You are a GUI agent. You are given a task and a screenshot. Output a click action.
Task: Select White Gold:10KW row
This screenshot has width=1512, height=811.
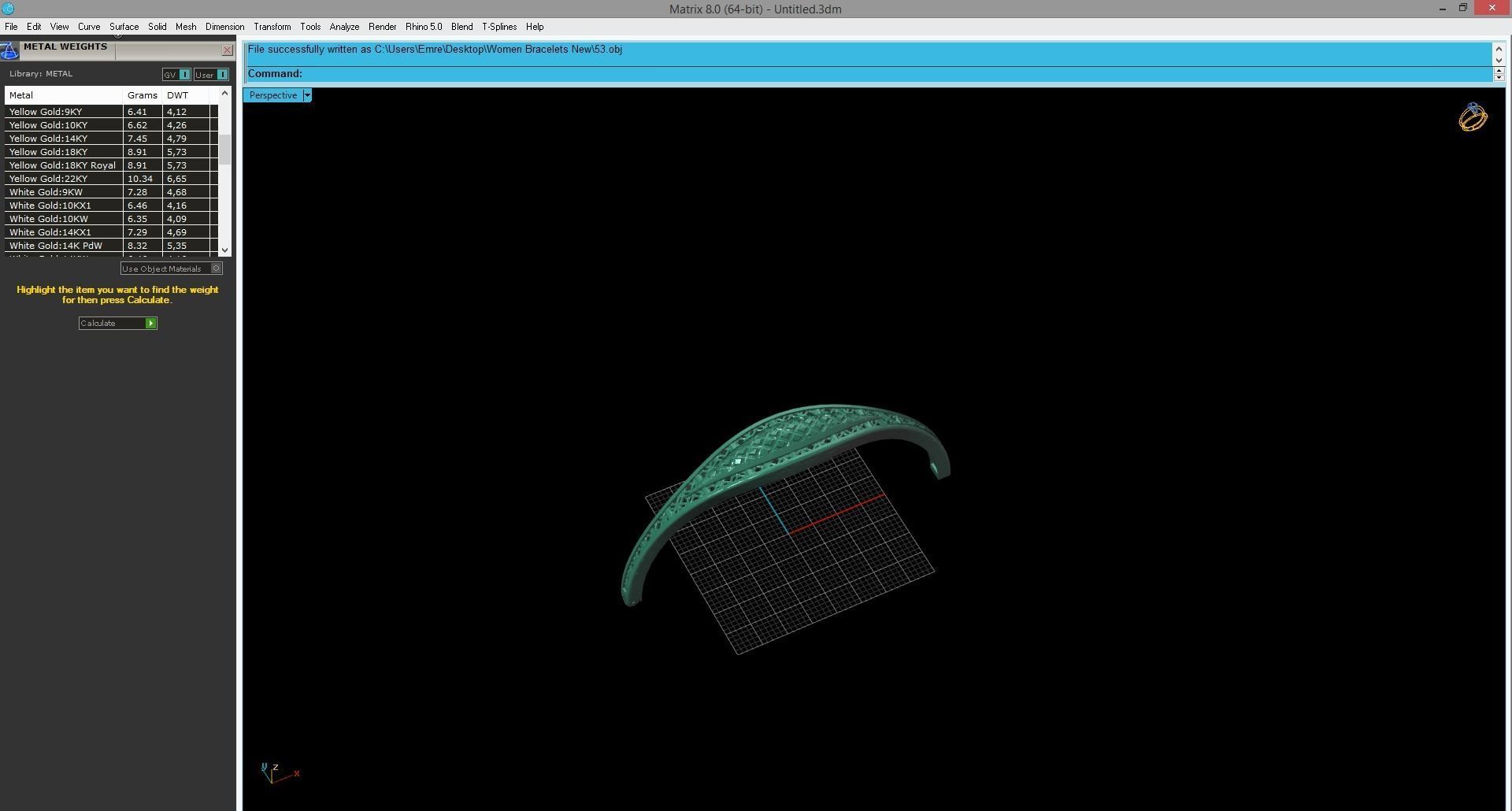tap(111, 219)
